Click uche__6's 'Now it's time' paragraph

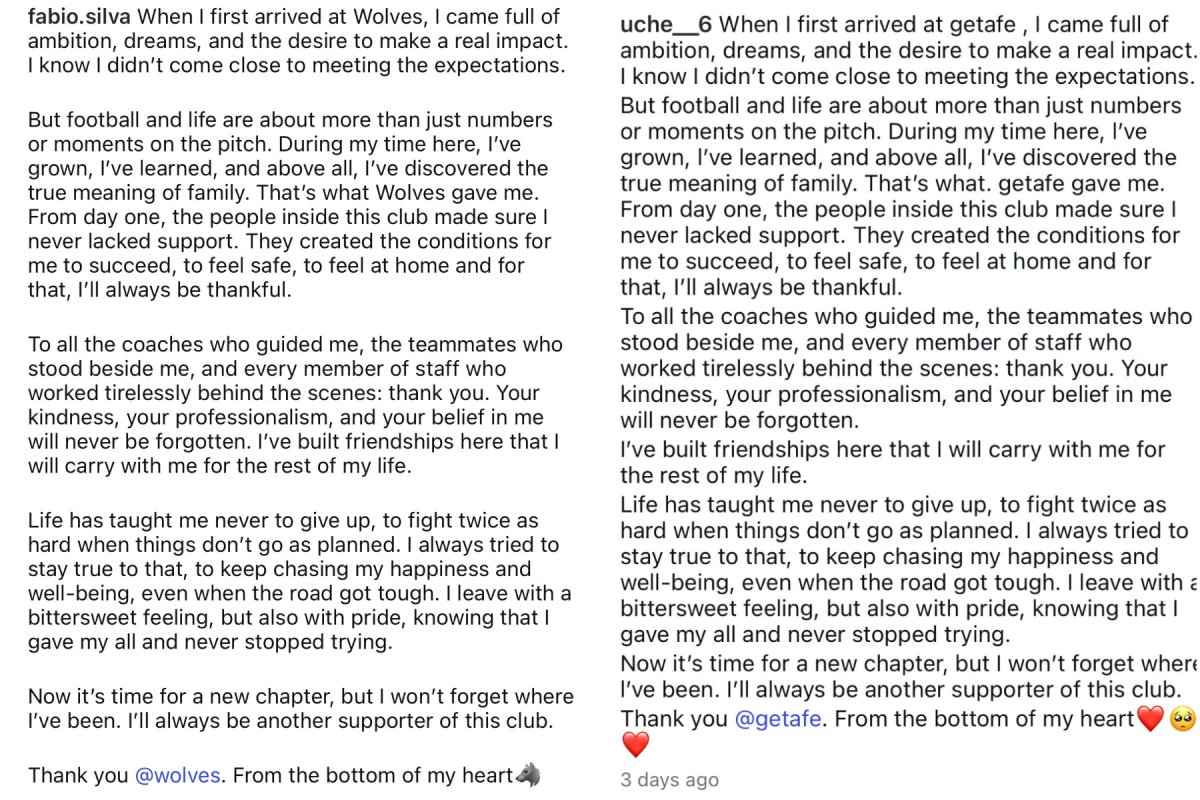tap(908, 676)
